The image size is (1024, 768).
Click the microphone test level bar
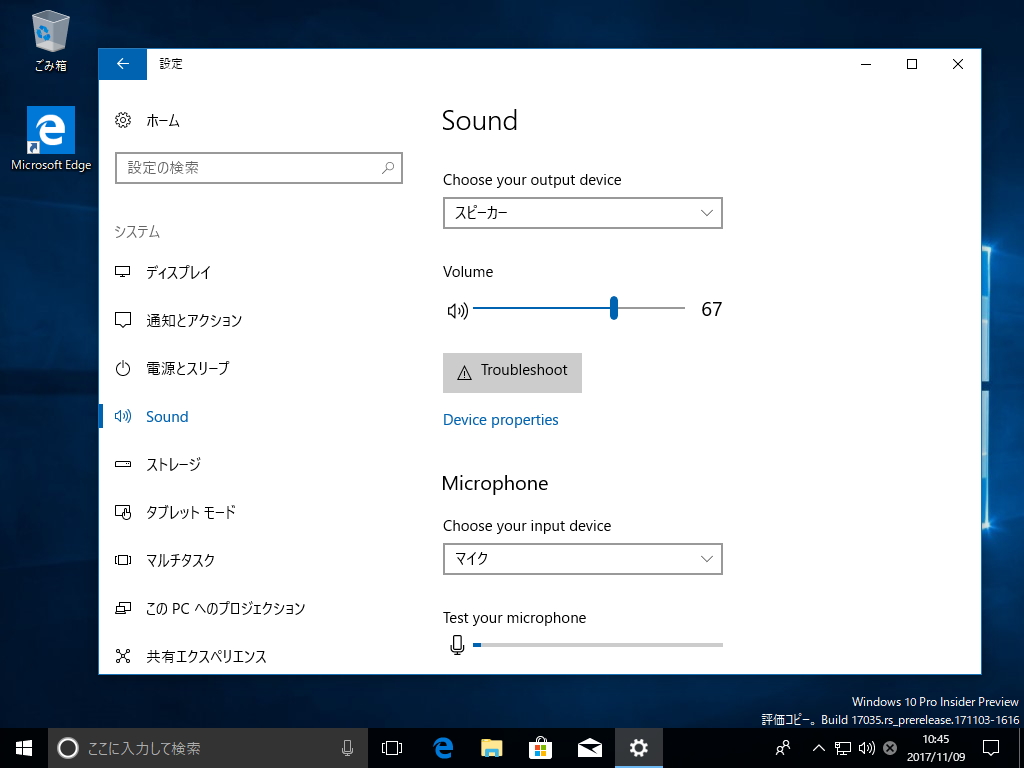tap(598, 645)
